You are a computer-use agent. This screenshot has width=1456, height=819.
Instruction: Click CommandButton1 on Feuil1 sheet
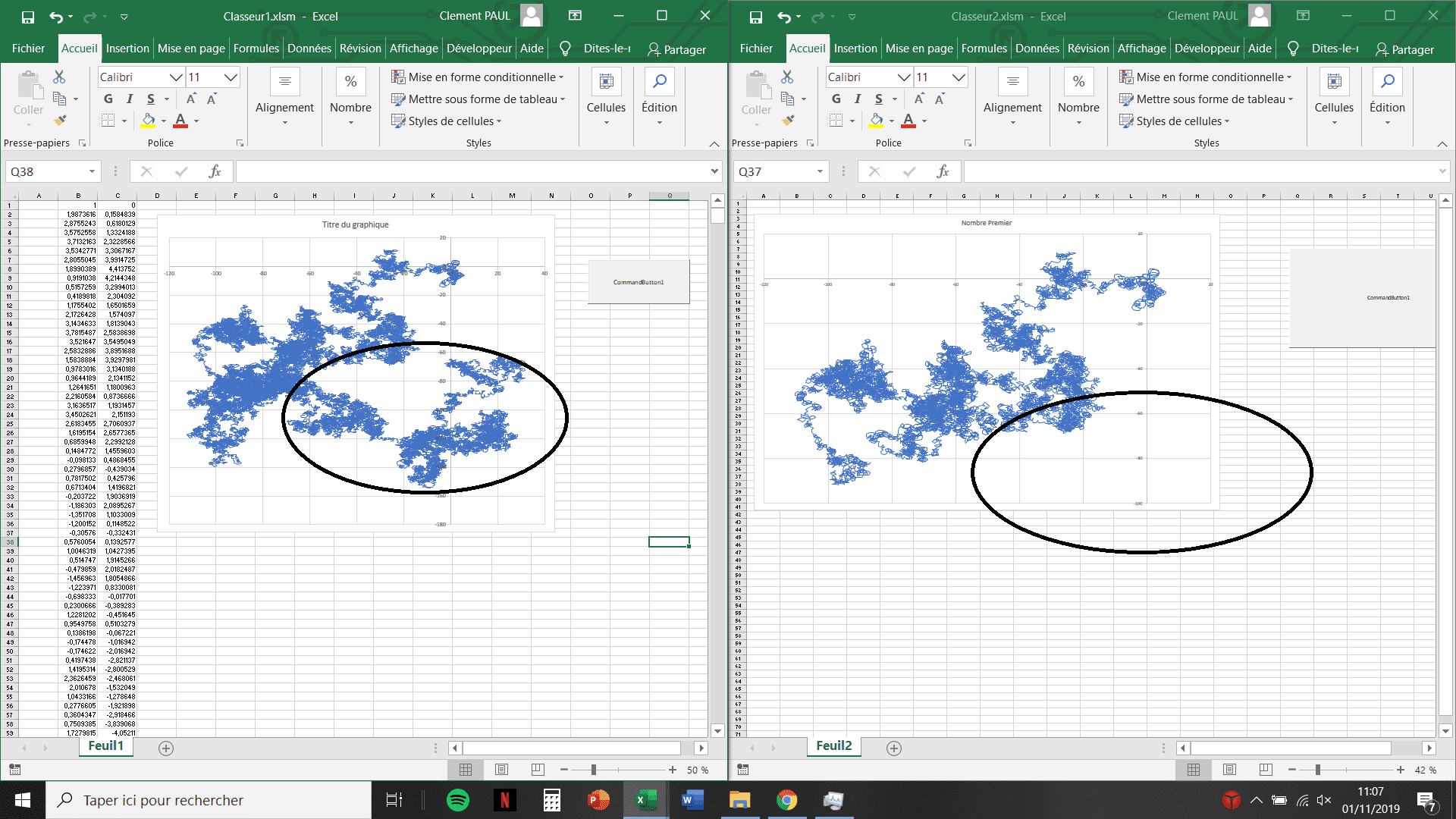click(639, 282)
